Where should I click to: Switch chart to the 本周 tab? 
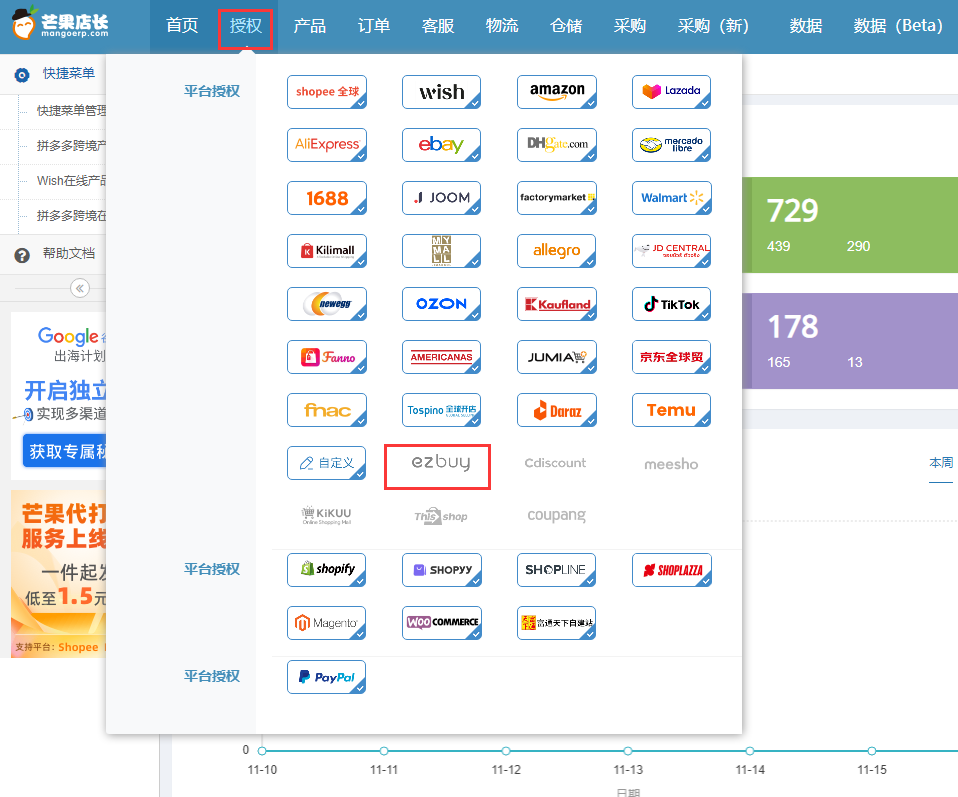click(x=940, y=463)
